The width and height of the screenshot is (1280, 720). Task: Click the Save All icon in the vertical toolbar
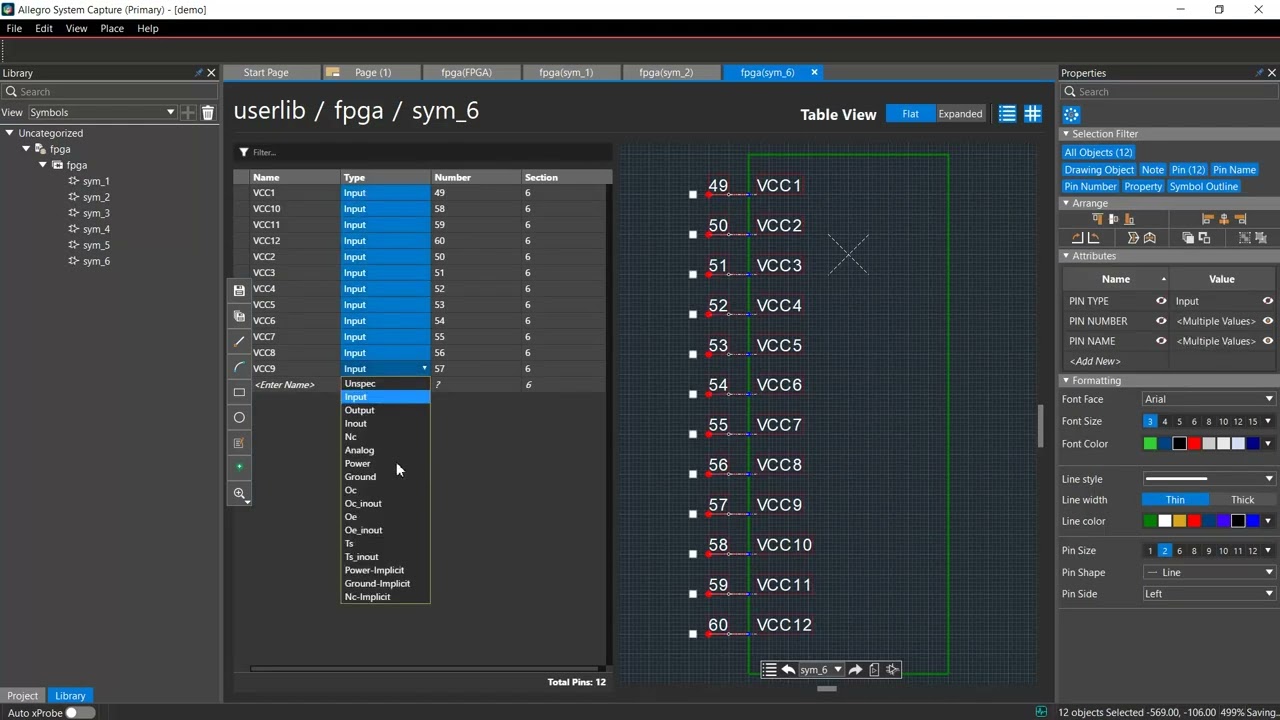coord(239,316)
